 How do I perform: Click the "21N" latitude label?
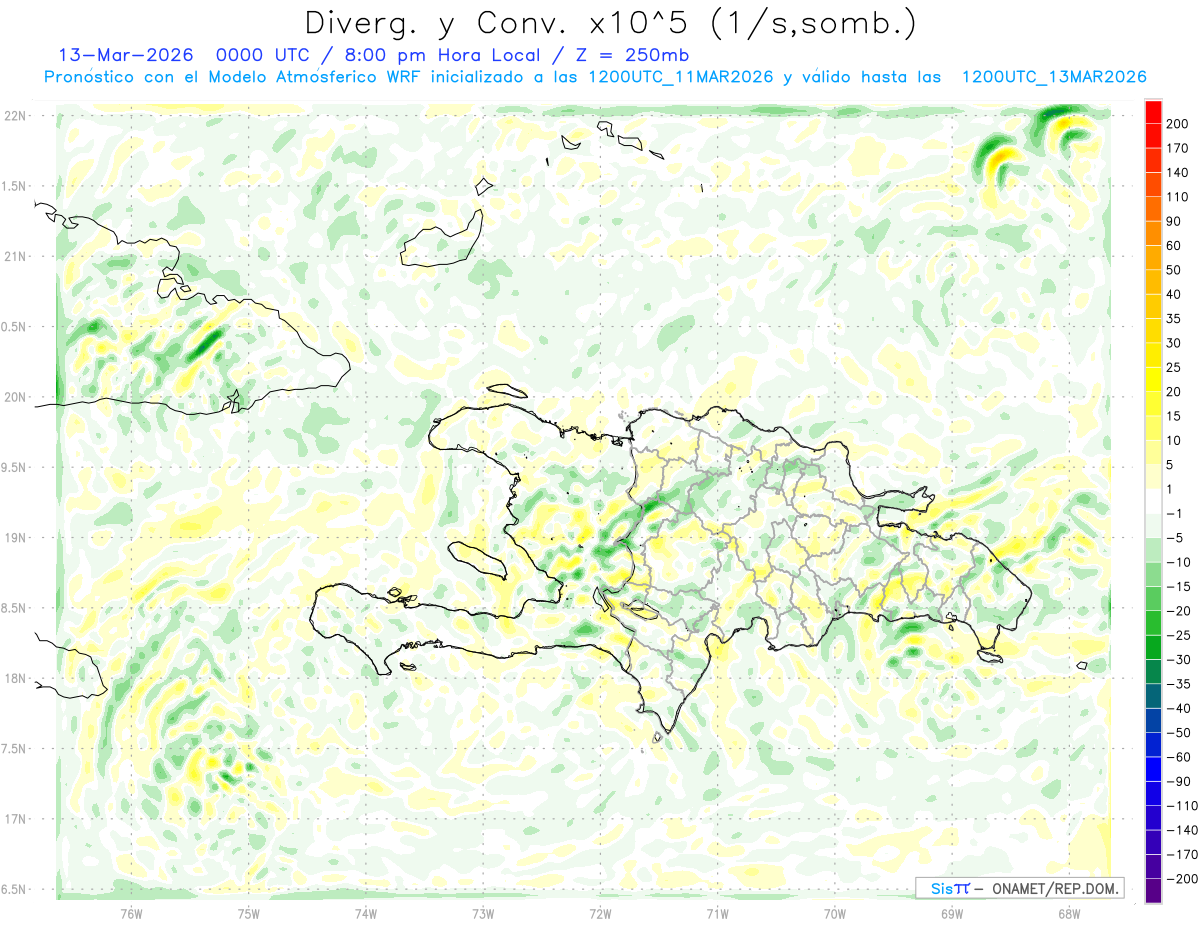tap(16, 256)
